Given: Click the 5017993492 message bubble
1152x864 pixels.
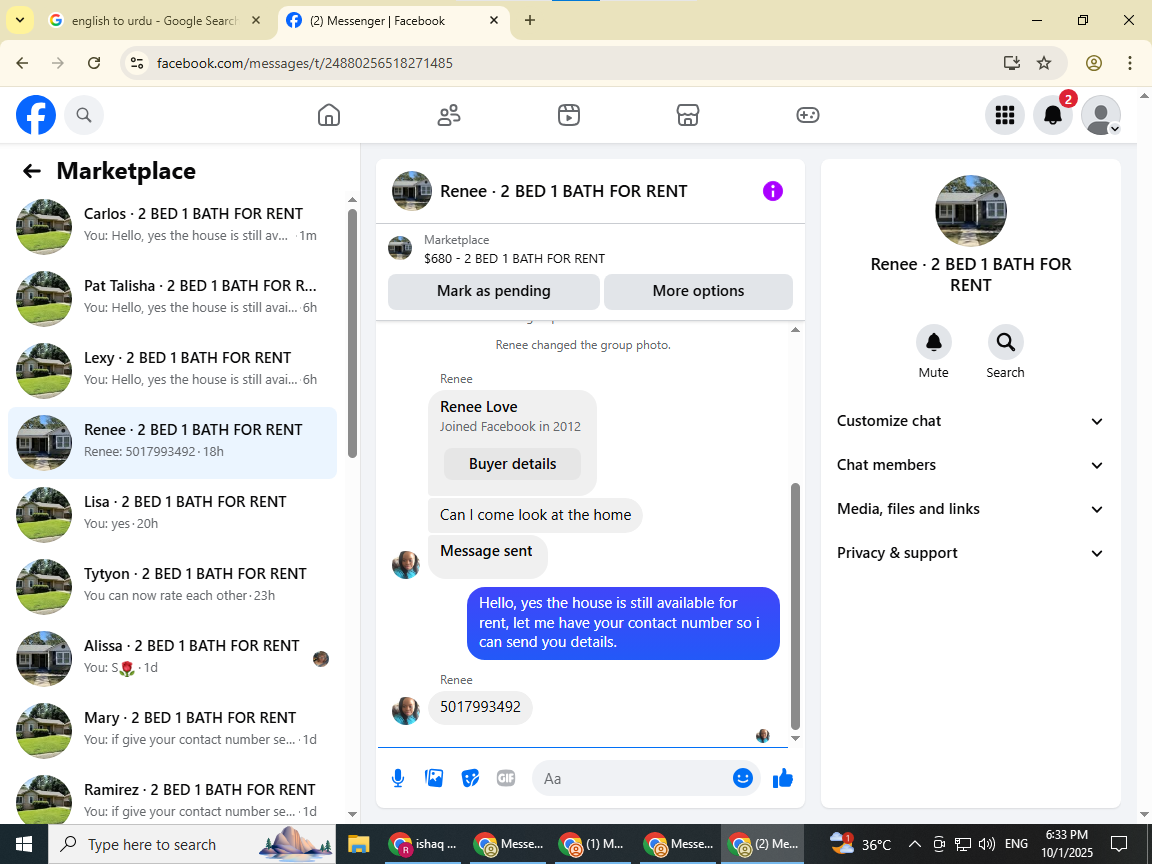Looking at the screenshot, I should (x=480, y=708).
